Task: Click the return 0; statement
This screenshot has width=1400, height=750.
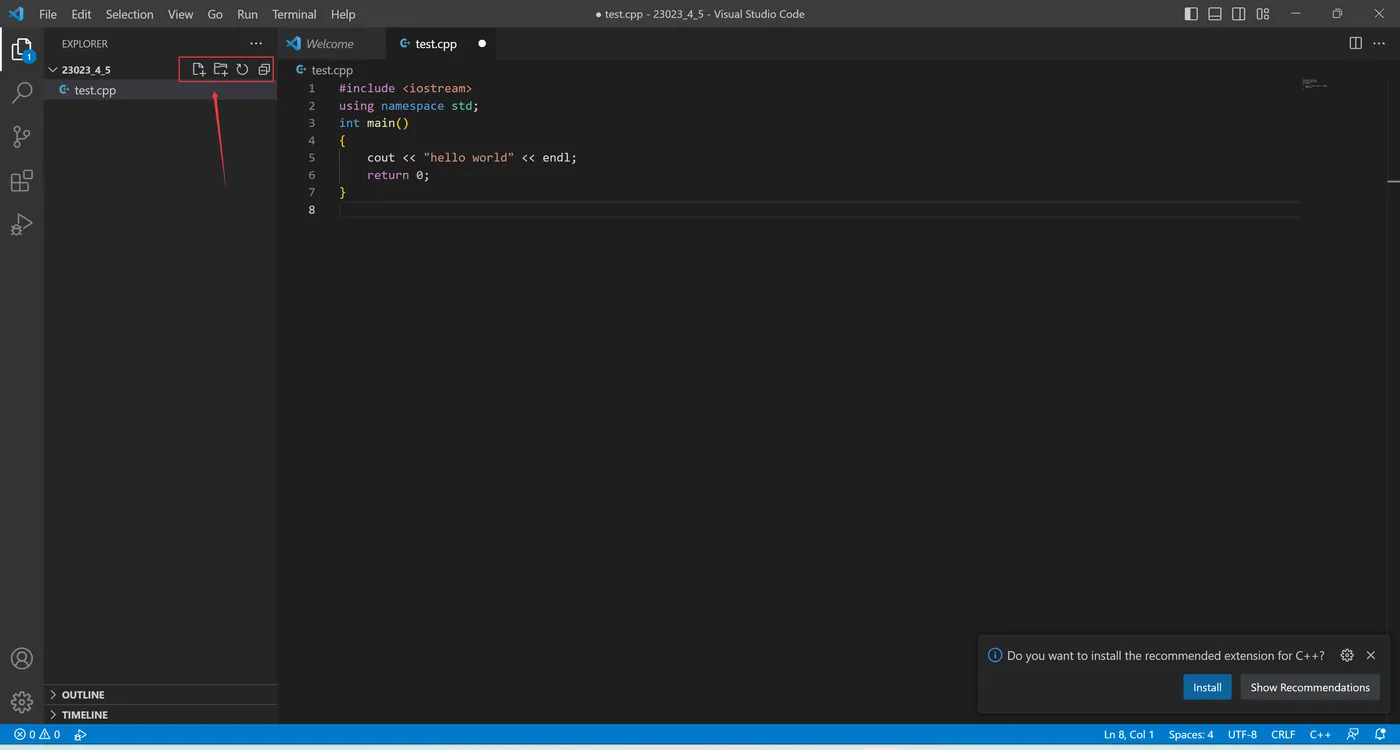Action: (x=398, y=175)
